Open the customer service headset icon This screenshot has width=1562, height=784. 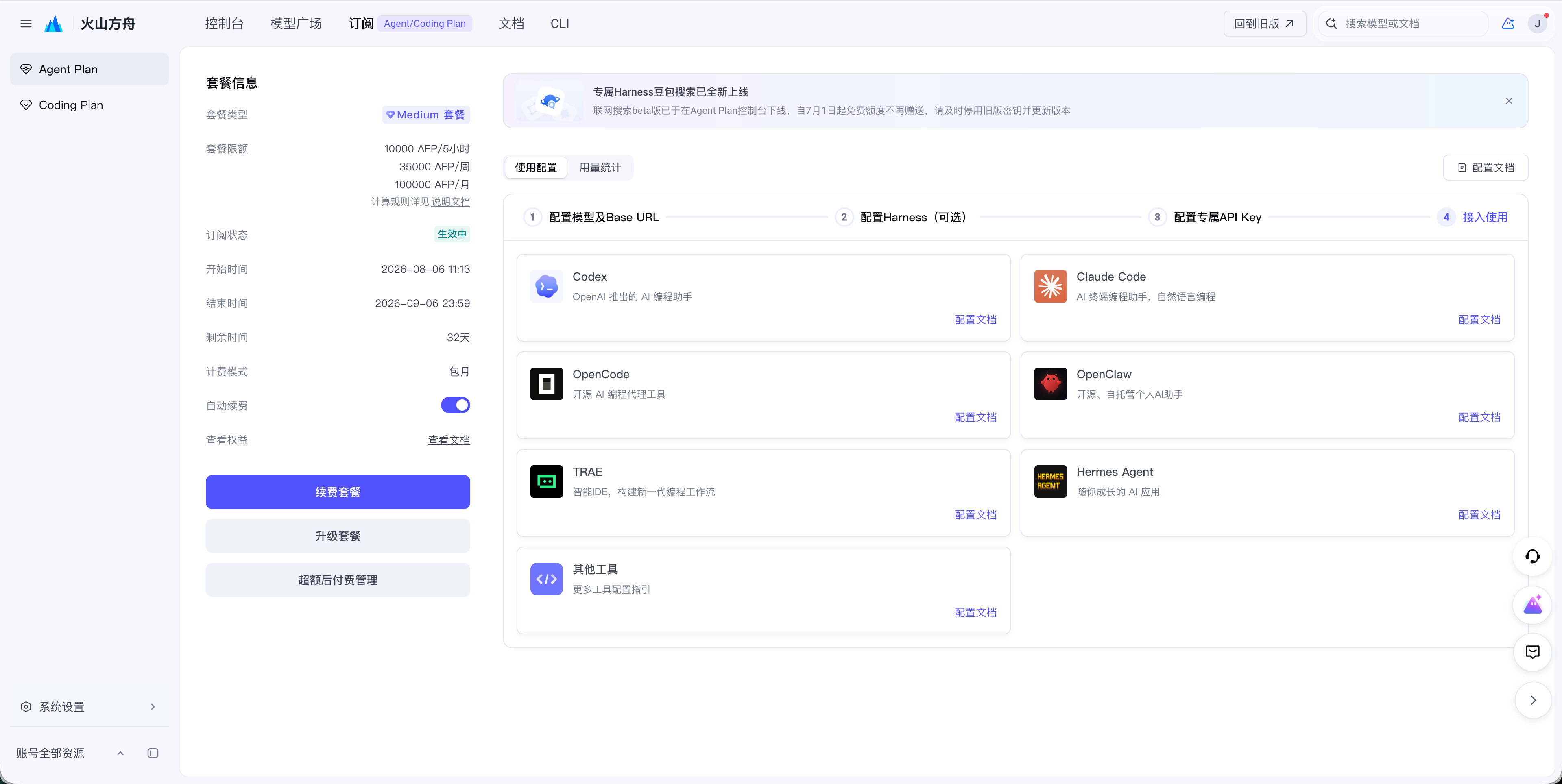[1532, 556]
